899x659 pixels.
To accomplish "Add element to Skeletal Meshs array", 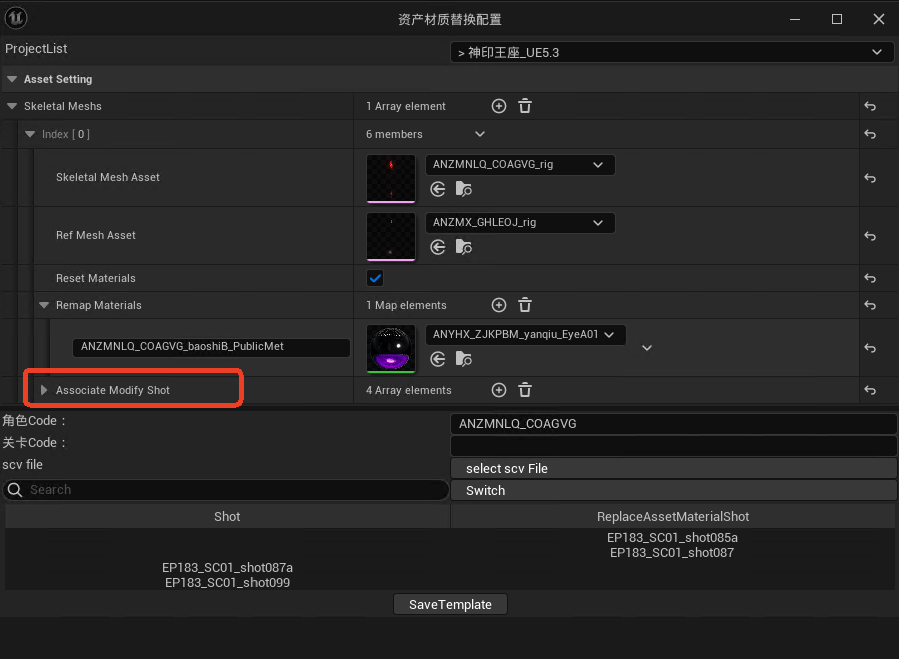I will click(499, 106).
